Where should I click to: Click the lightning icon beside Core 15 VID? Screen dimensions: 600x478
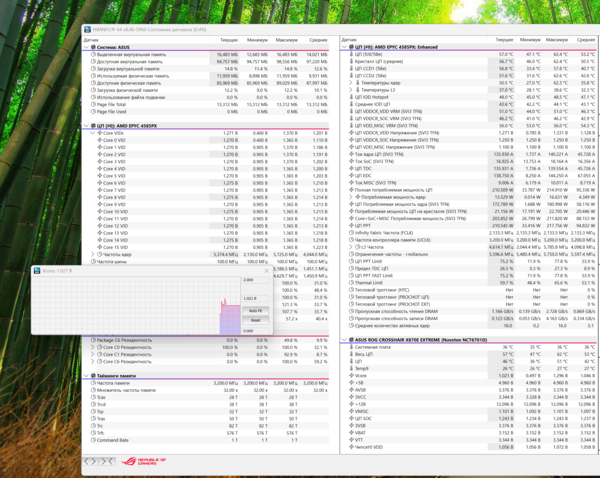[99, 247]
